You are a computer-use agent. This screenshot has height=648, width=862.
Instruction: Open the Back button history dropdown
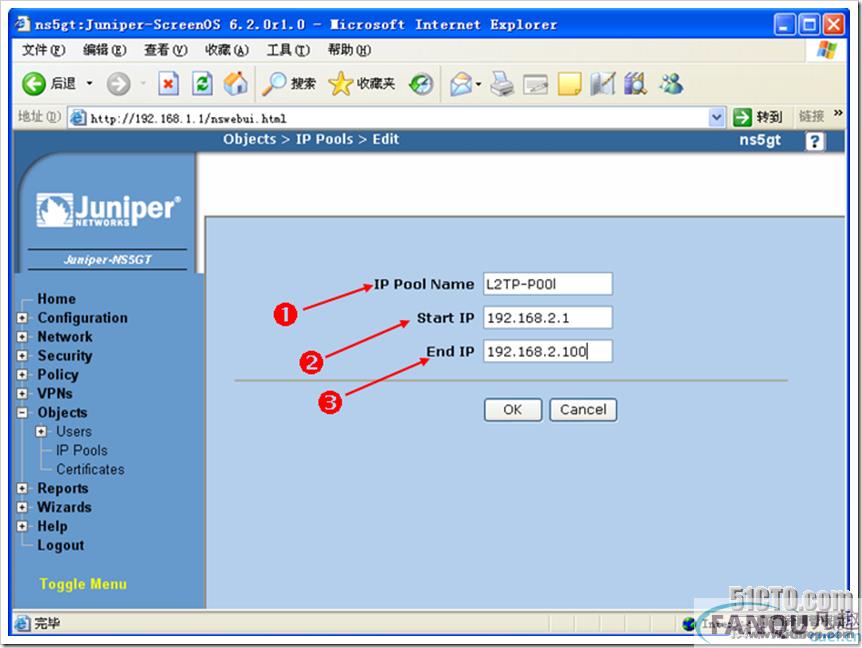point(89,84)
